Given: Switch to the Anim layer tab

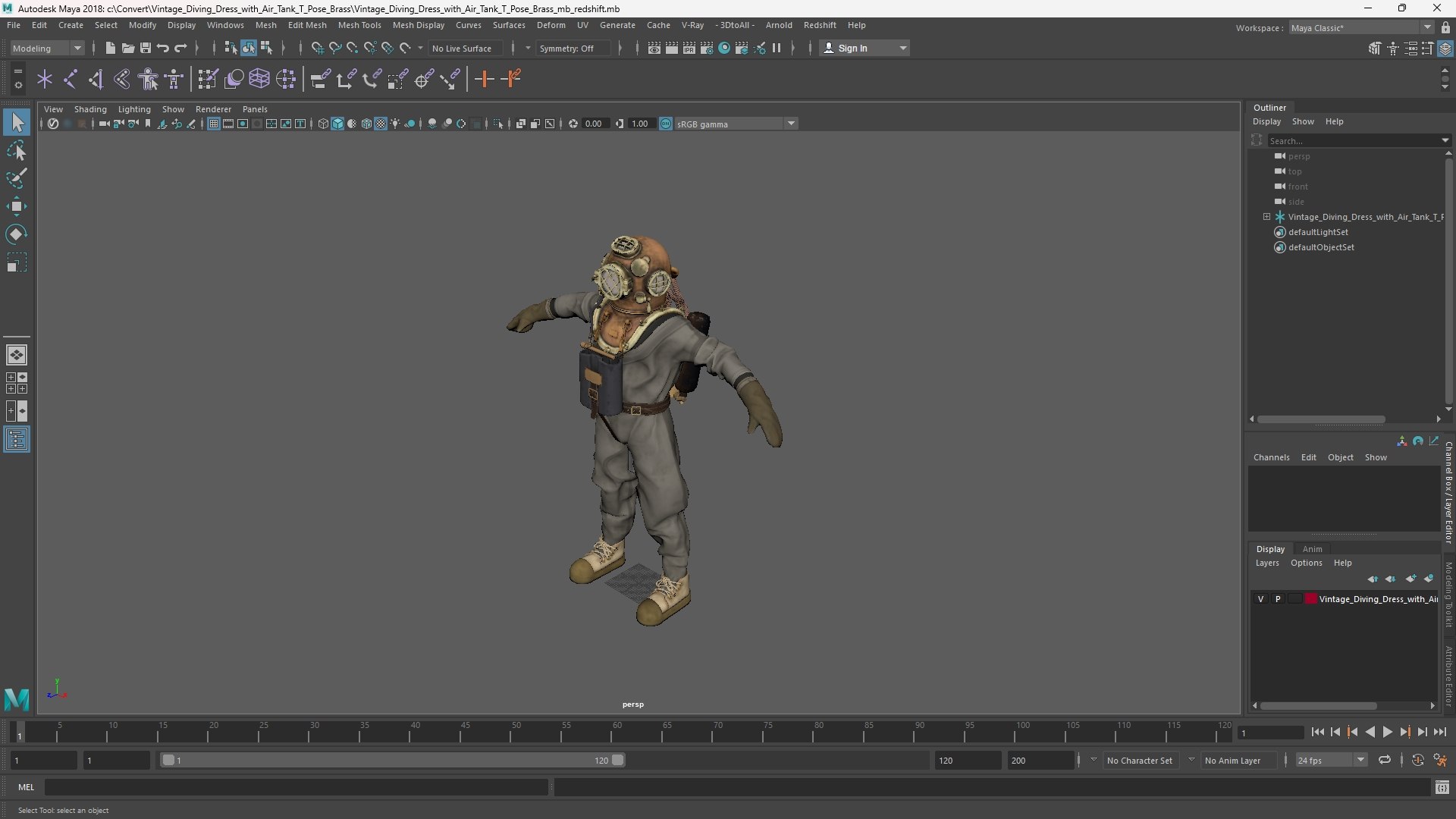Looking at the screenshot, I should coord(1312,549).
